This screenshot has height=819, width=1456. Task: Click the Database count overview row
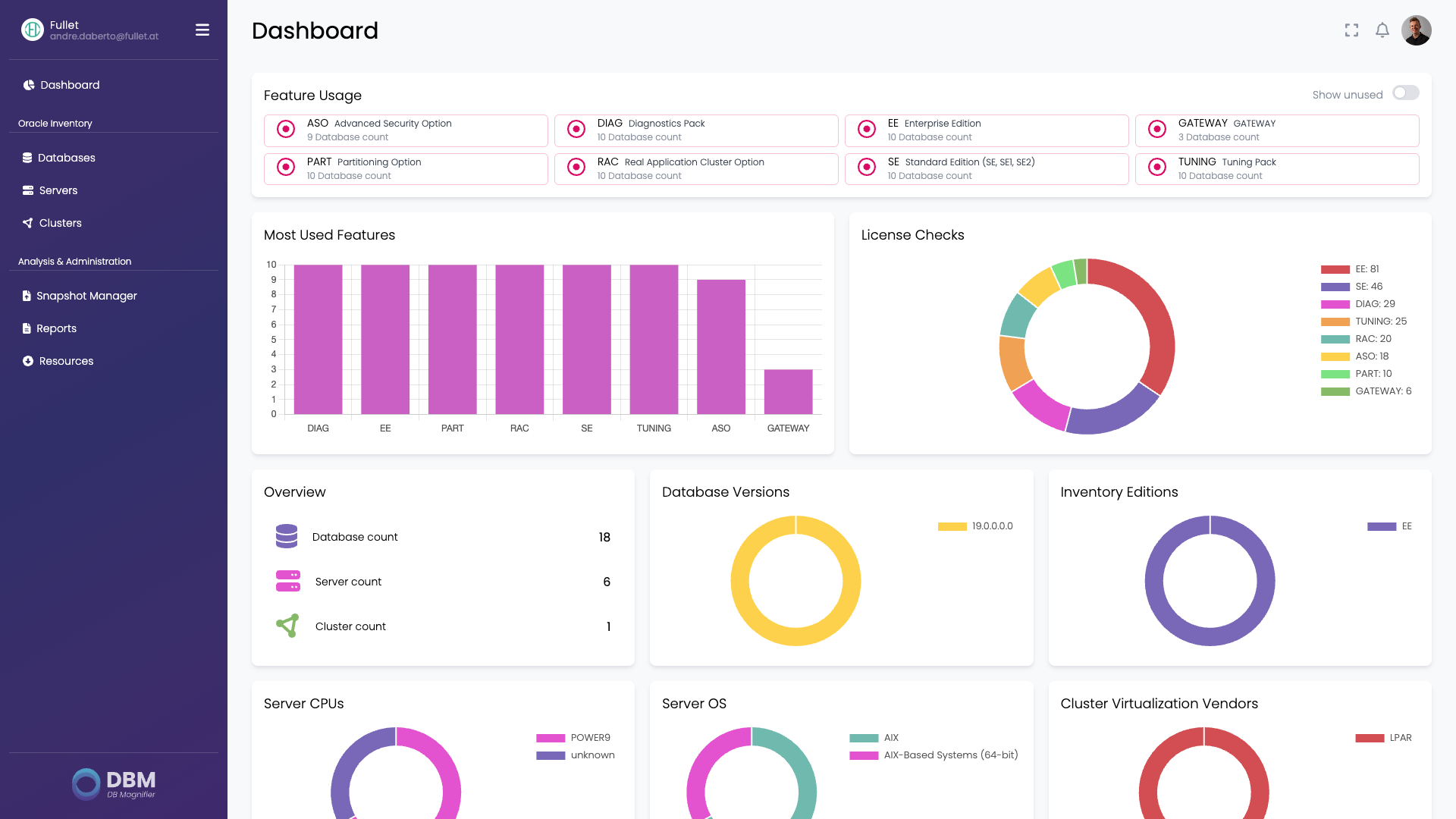coord(443,537)
